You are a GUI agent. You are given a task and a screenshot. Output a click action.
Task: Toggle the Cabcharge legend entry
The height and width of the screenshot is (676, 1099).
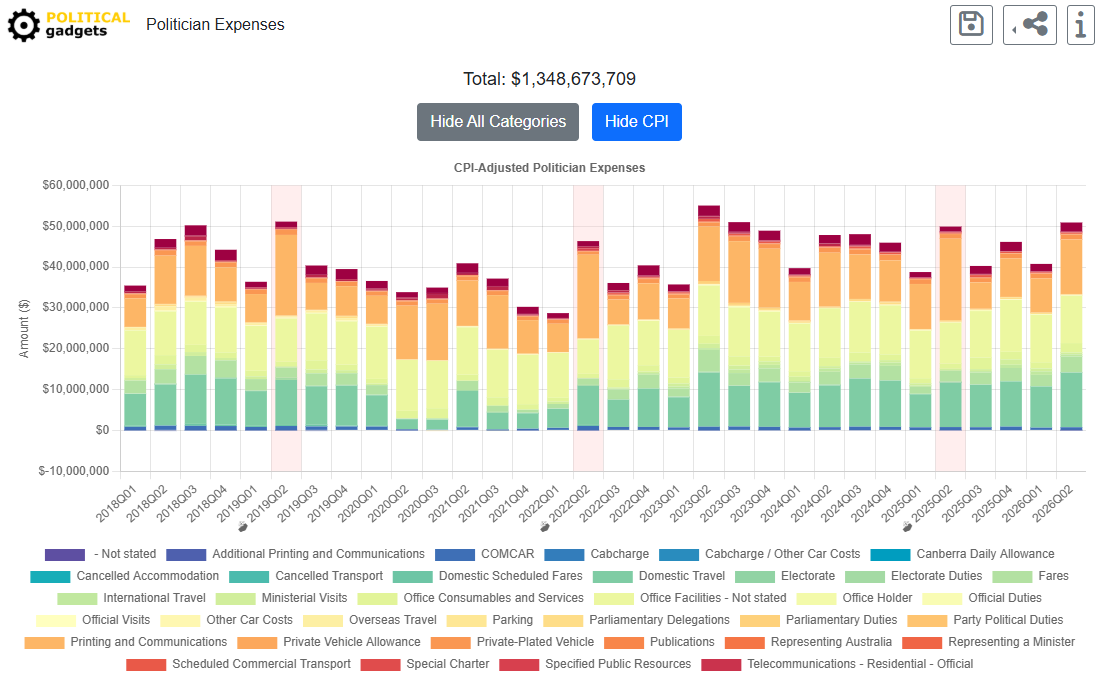pos(595,554)
